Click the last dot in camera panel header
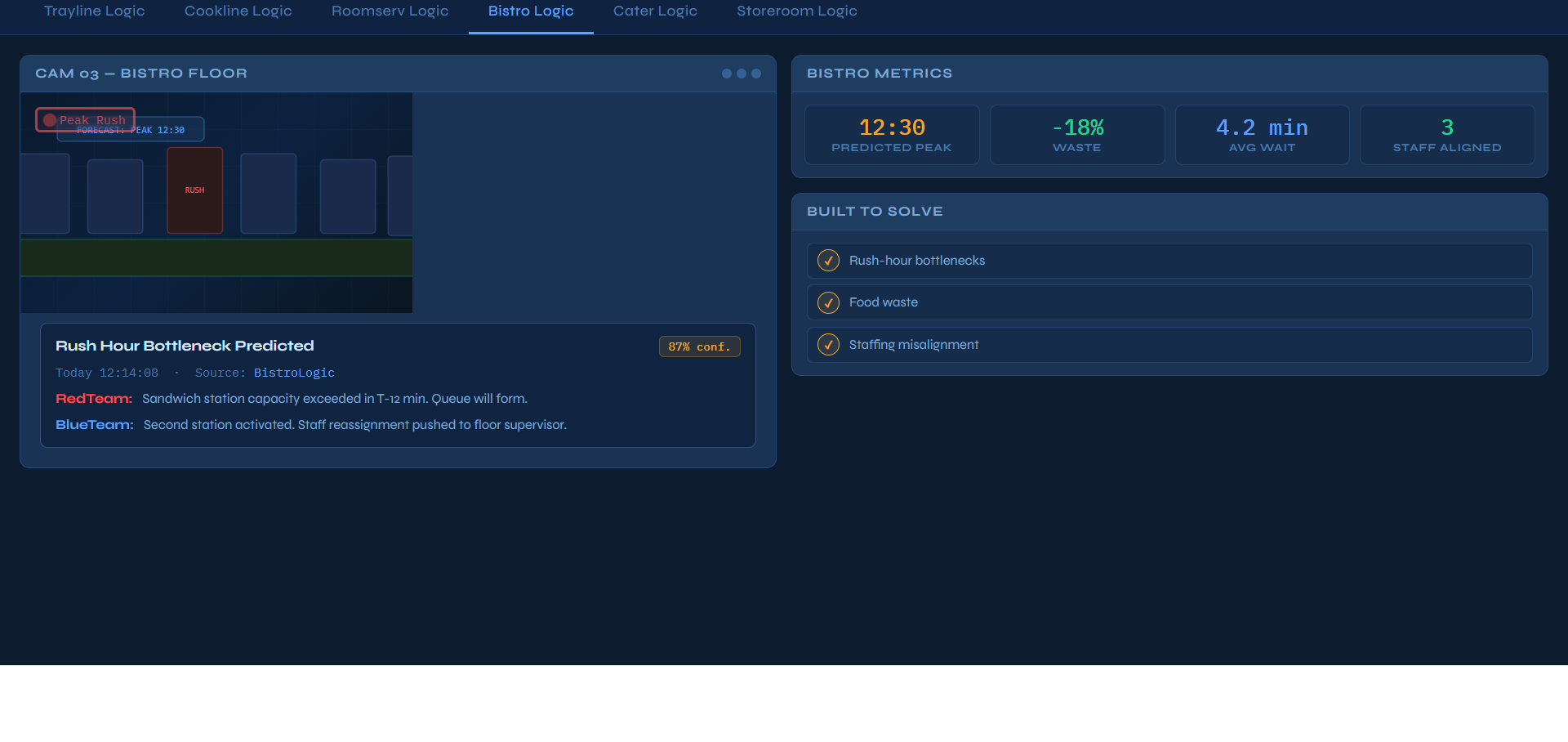1568x742 pixels. (x=756, y=74)
